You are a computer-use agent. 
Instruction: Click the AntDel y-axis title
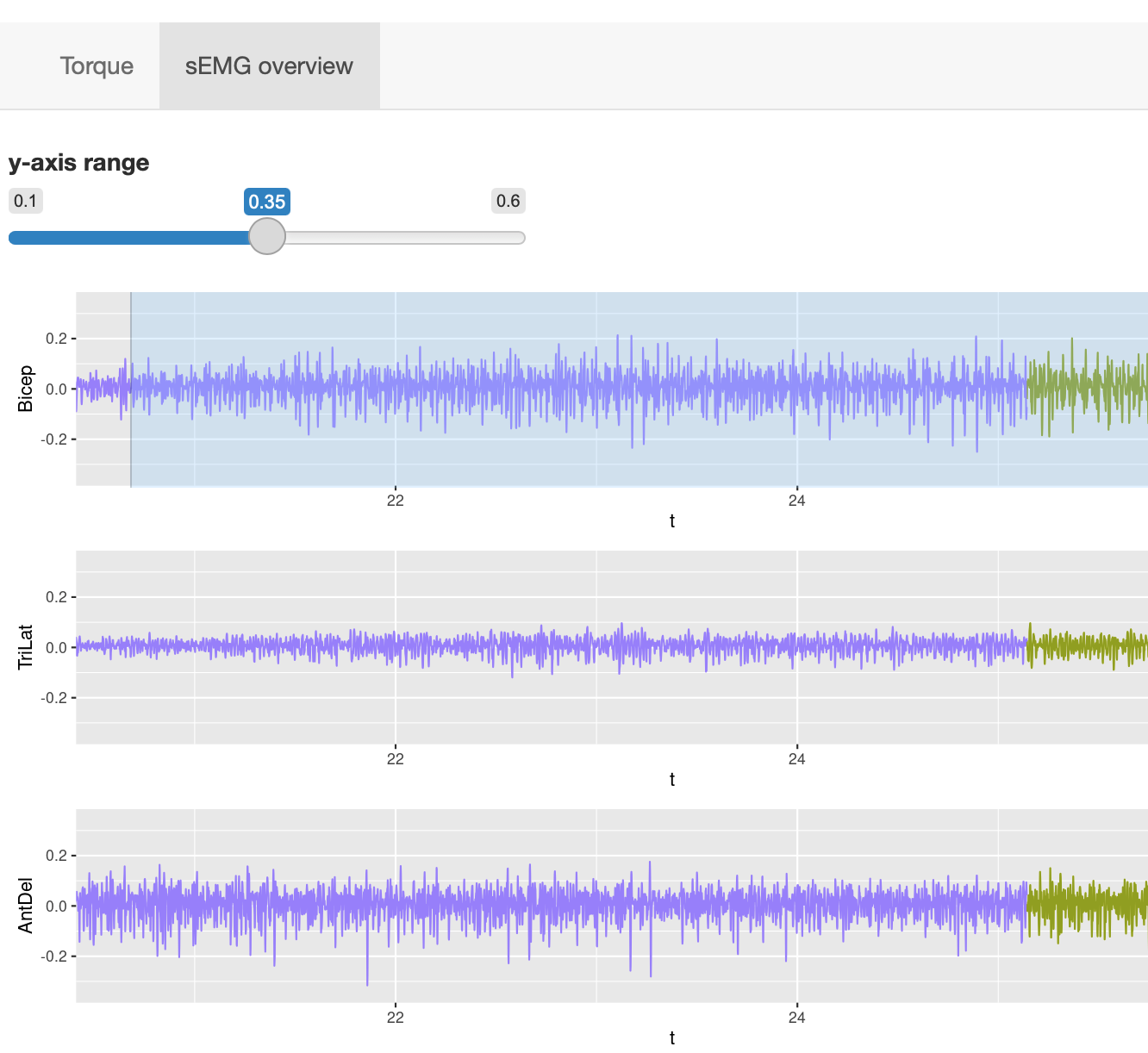[x=26, y=906]
